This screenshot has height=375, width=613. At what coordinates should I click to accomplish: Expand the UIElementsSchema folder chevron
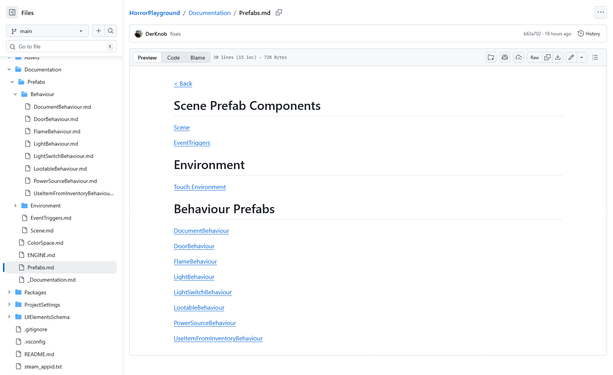pyautogui.click(x=9, y=317)
